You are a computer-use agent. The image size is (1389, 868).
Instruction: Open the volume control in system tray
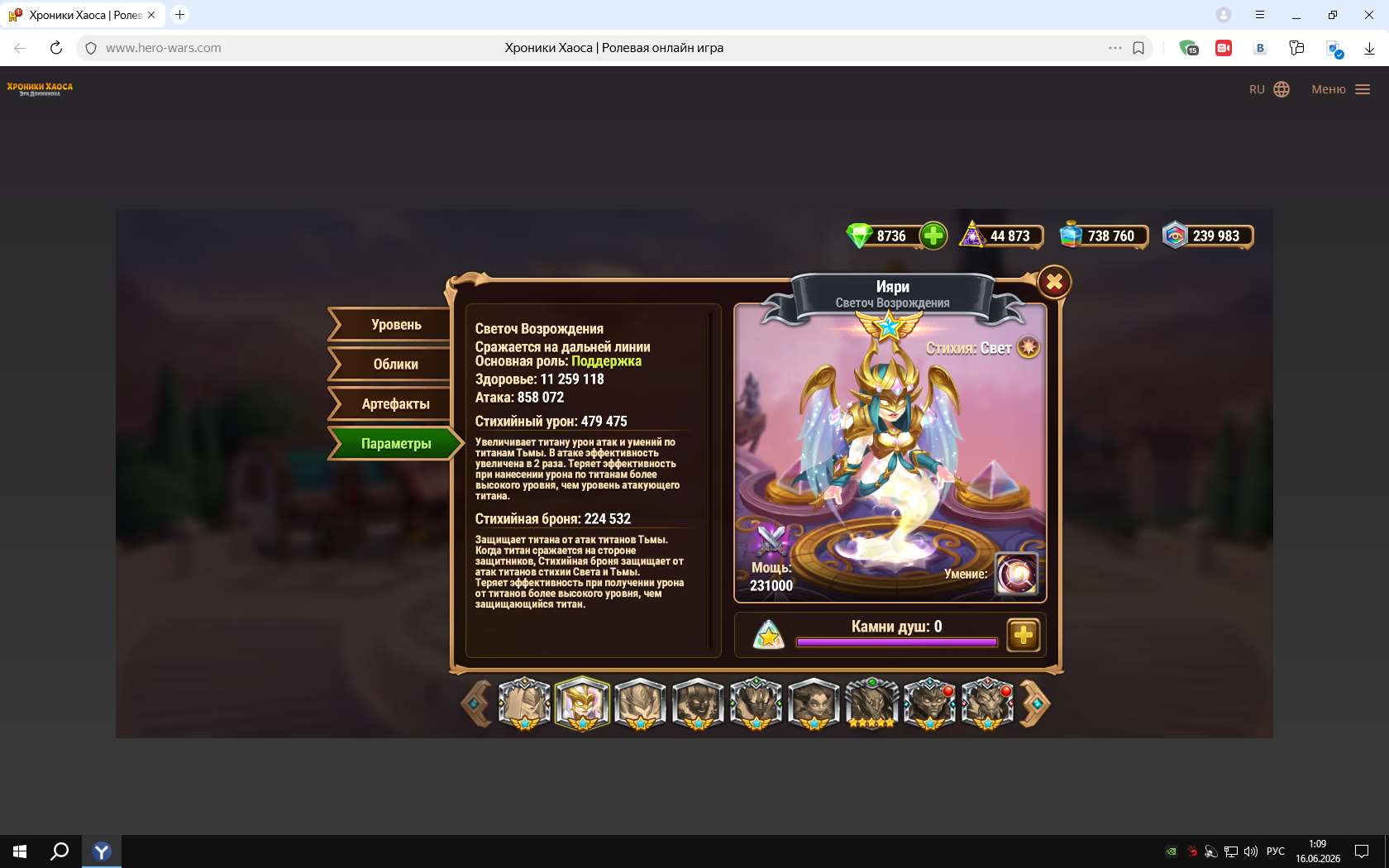1251,851
